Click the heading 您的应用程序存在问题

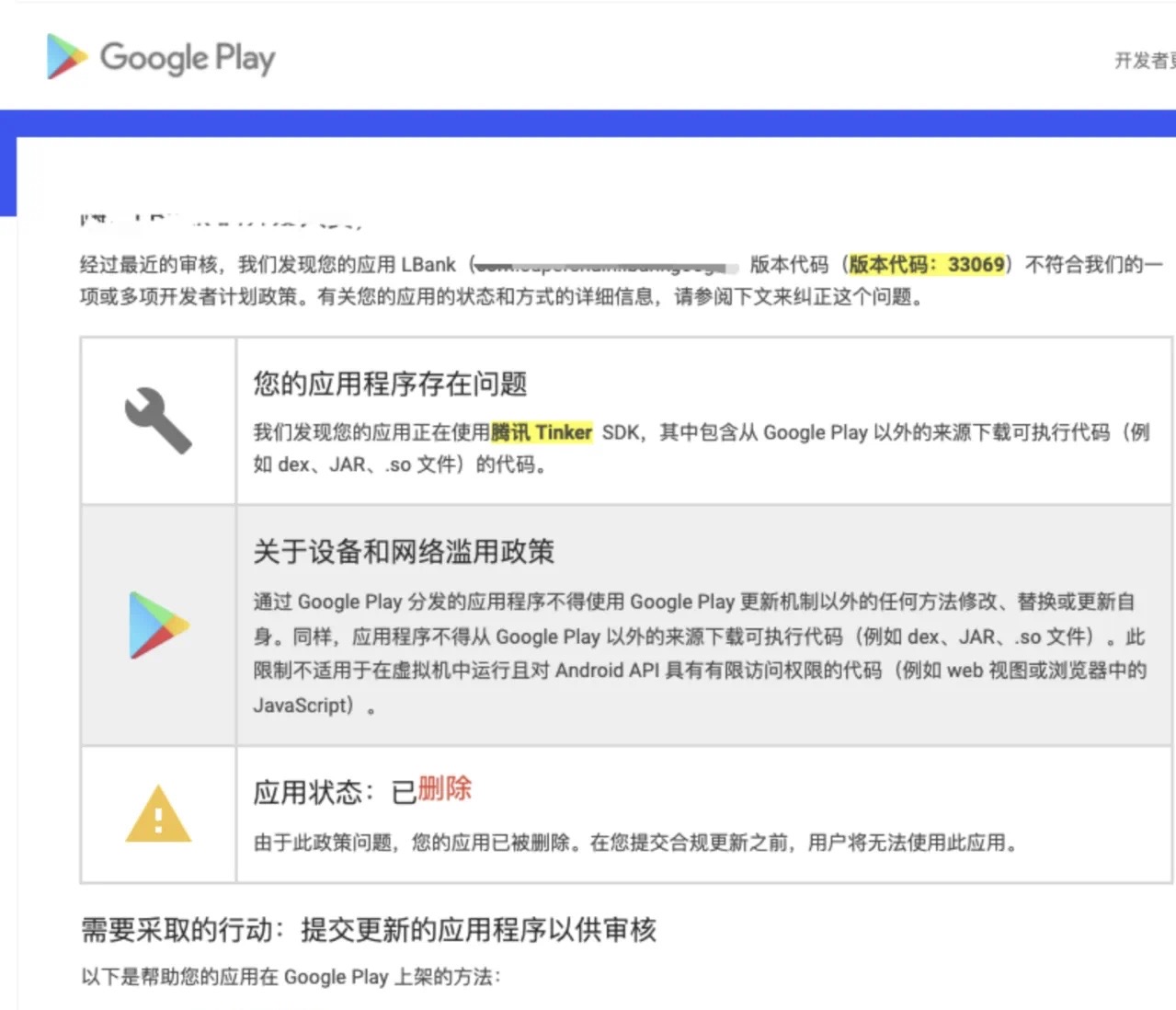click(391, 384)
